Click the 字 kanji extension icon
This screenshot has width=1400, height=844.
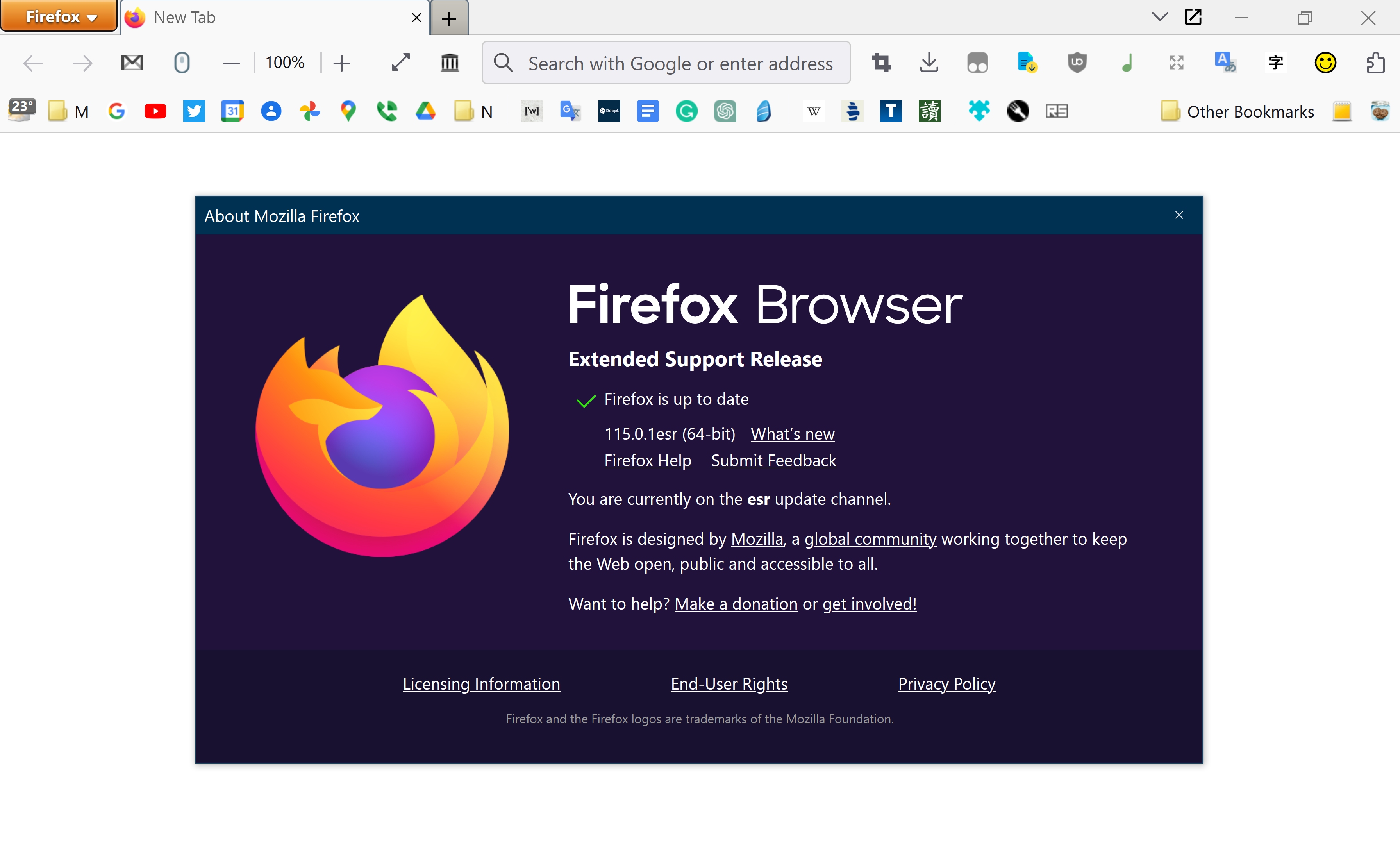click(1275, 63)
